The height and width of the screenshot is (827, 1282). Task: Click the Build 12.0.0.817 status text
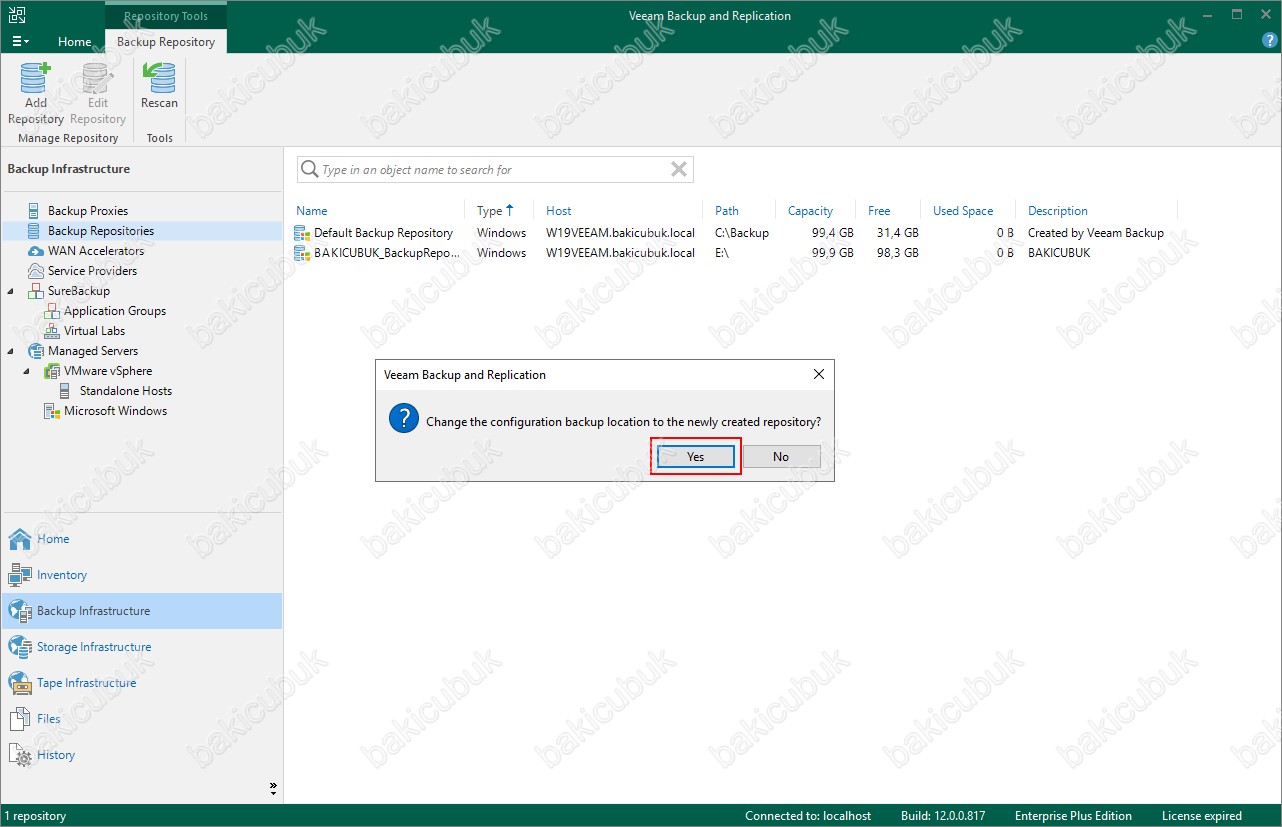coord(943,816)
